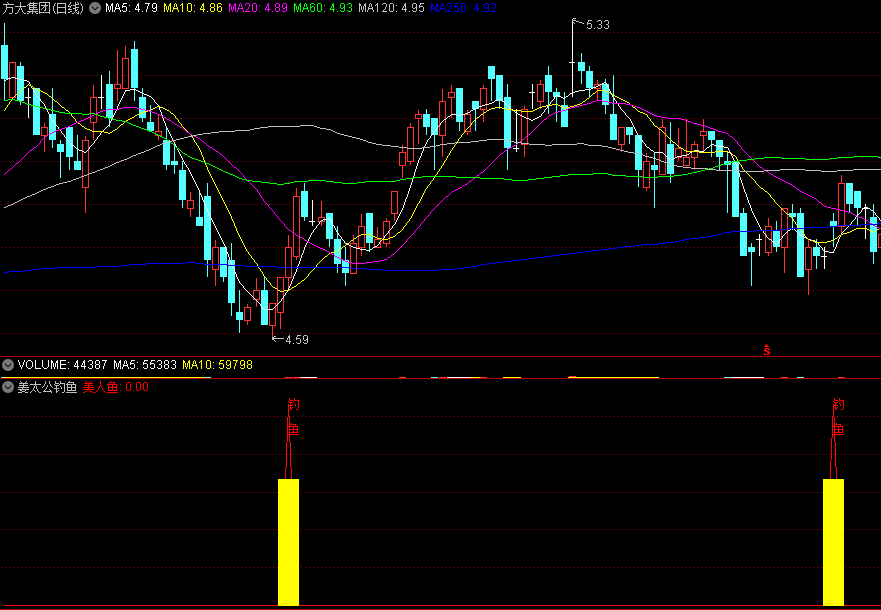Click the VOLUME: 44387 label
881x610 pixels.
point(62,365)
